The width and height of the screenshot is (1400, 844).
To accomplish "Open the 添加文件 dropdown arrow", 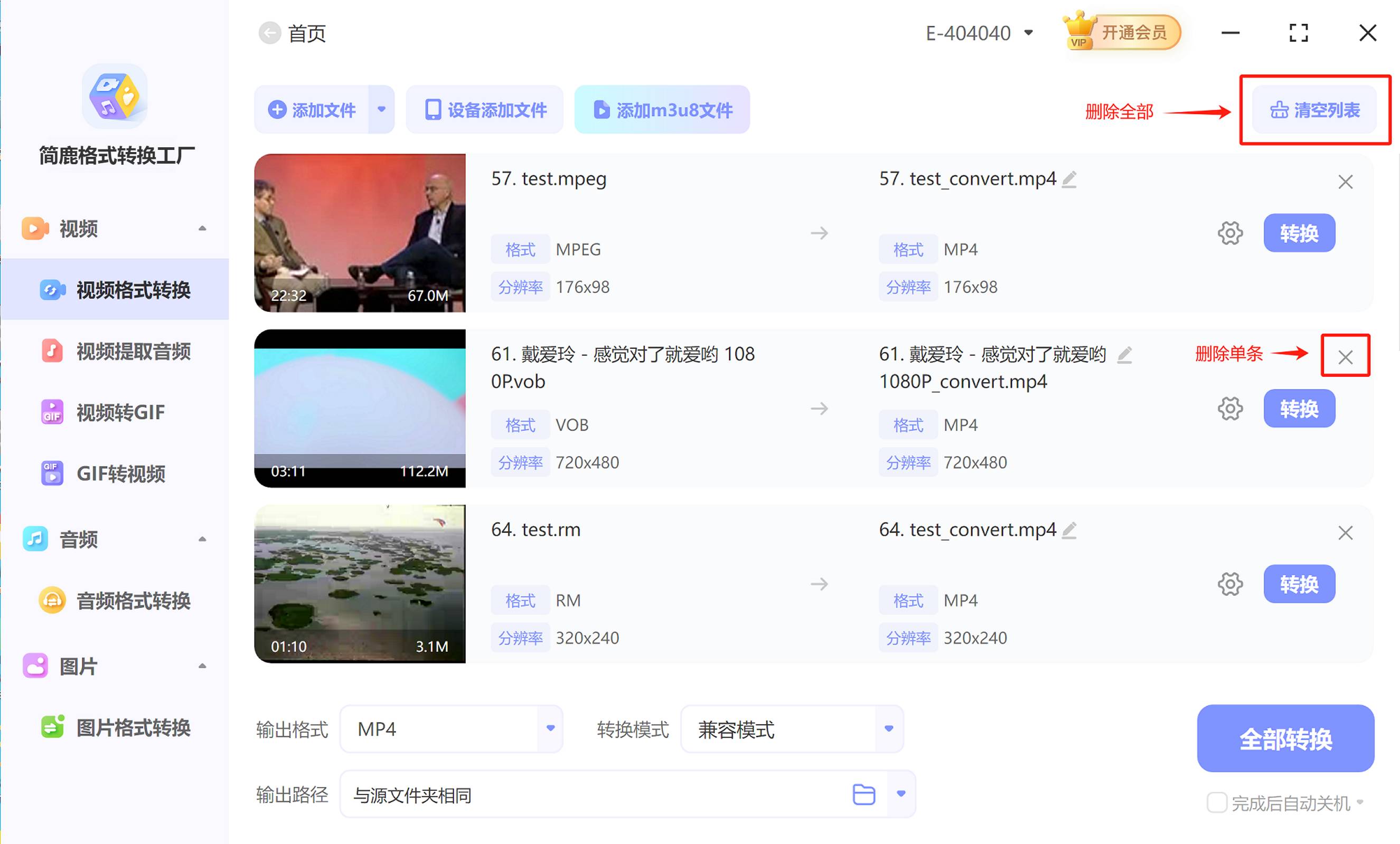I will tap(381, 110).
